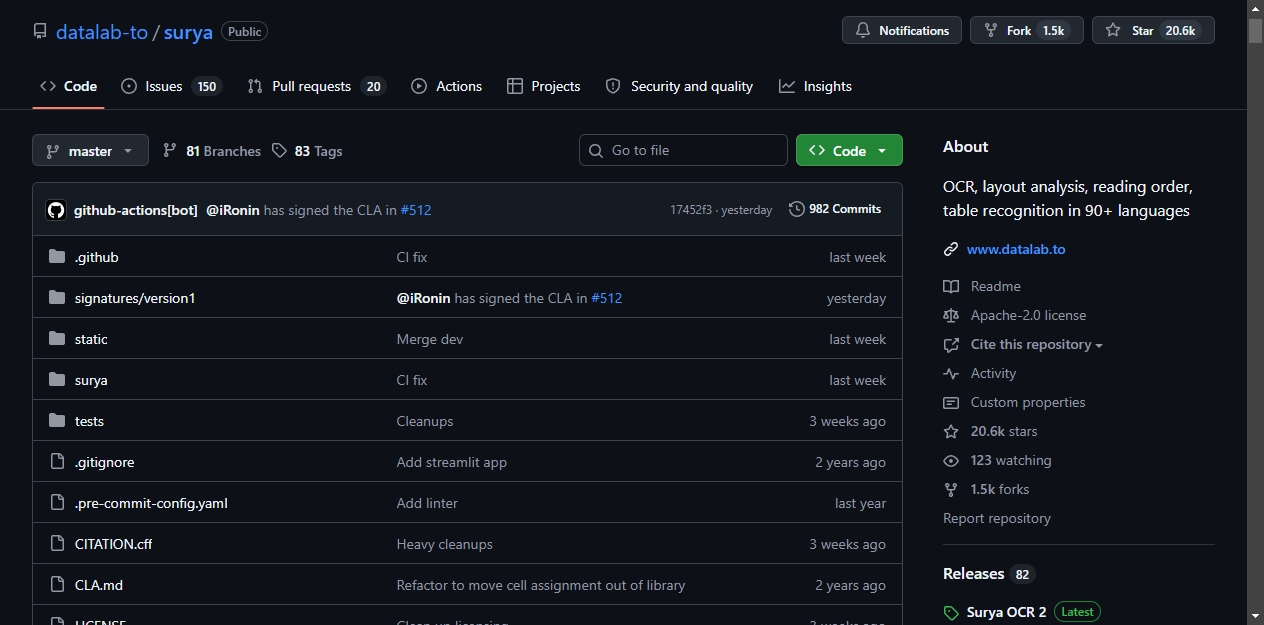
Task: Open the 'Merge dev' commit message
Action: tap(430, 339)
